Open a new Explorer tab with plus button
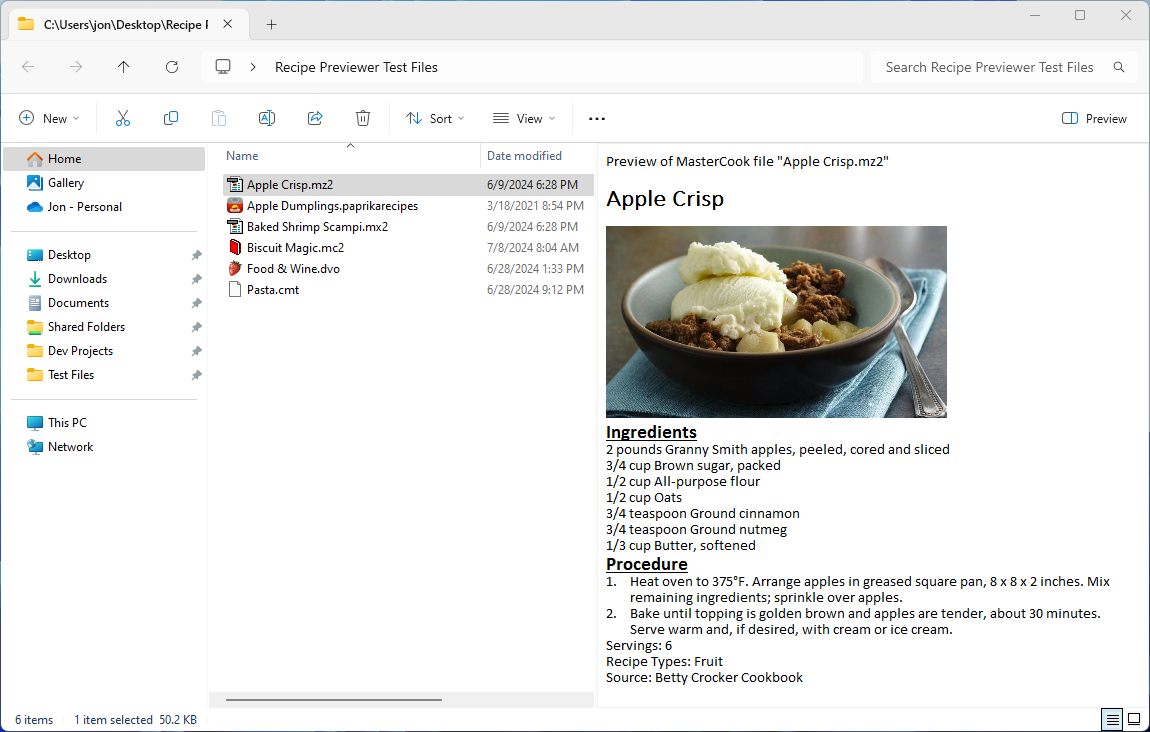Viewport: 1150px width, 732px height. (x=271, y=24)
